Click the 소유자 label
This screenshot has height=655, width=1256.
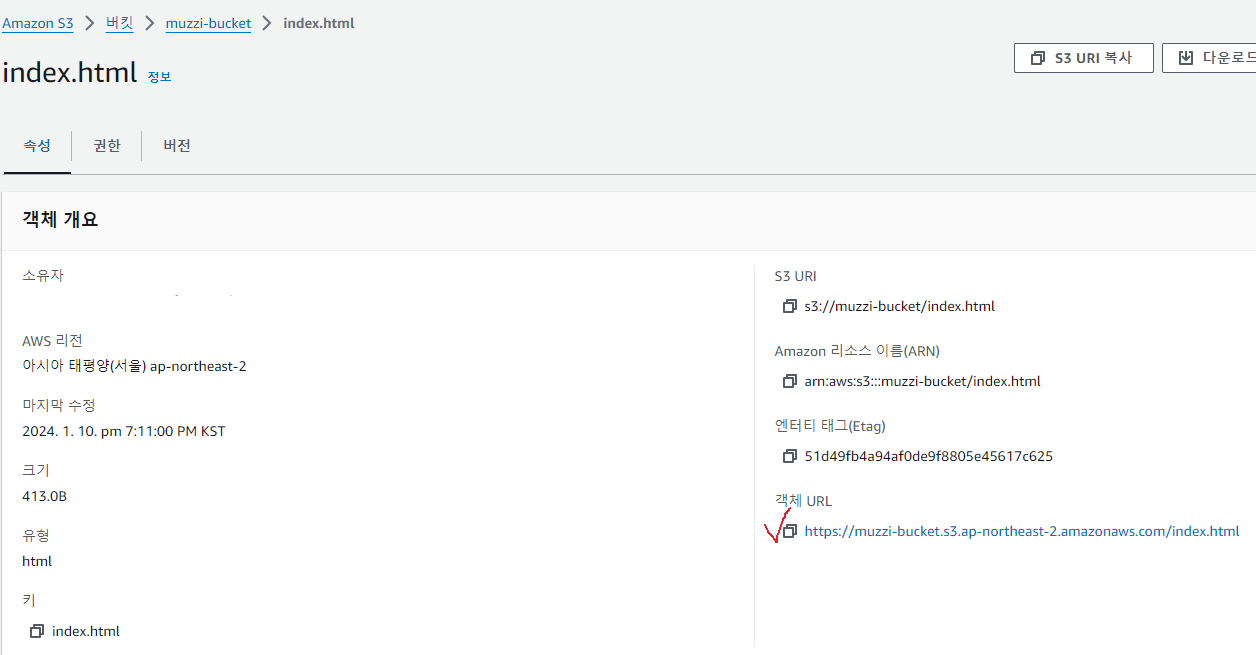coord(43,276)
